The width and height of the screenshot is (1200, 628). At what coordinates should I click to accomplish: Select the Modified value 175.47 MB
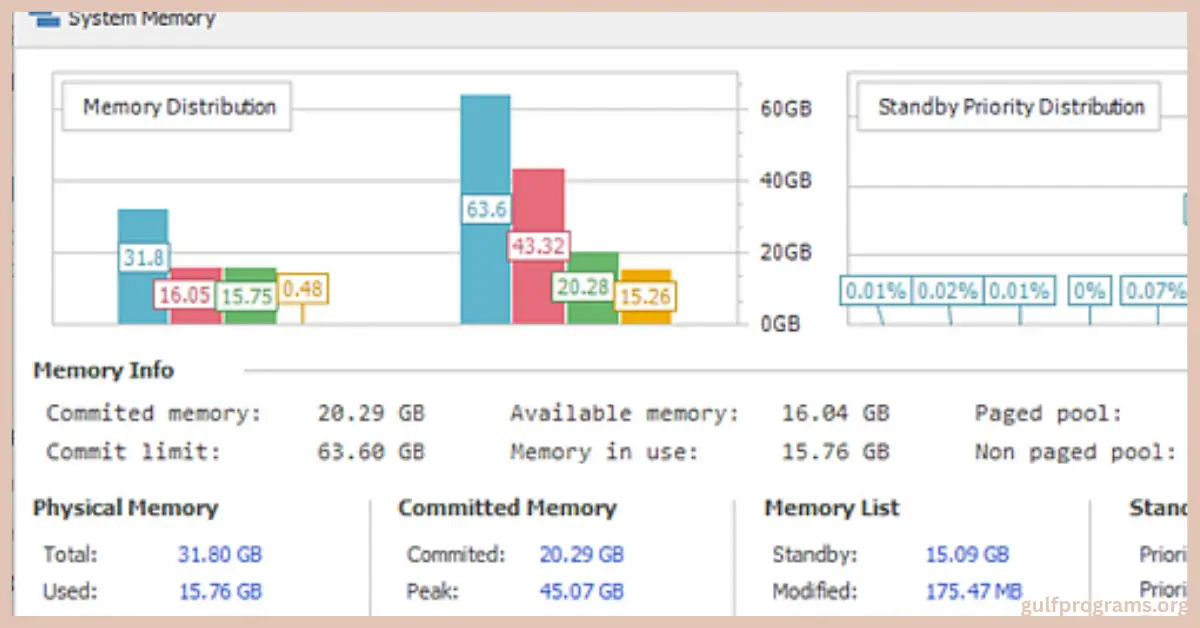[973, 591]
